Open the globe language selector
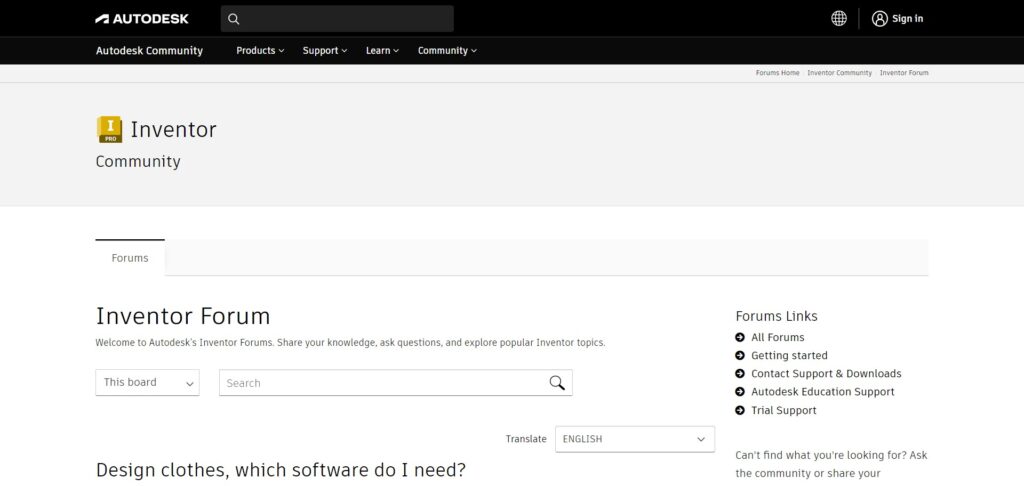The height and width of the screenshot is (486, 1024). coord(839,18)
